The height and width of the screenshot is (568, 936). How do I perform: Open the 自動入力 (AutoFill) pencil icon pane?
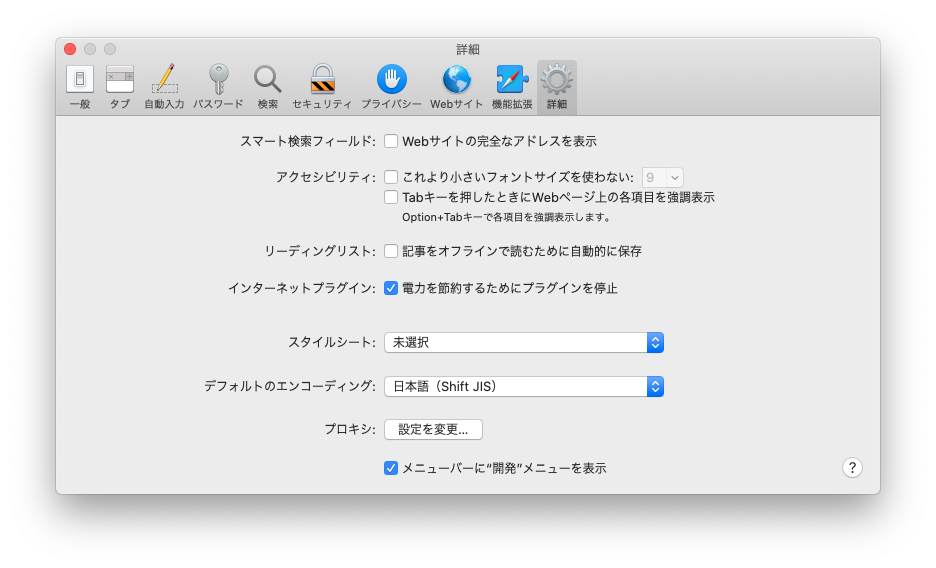[x=164, y=87]
